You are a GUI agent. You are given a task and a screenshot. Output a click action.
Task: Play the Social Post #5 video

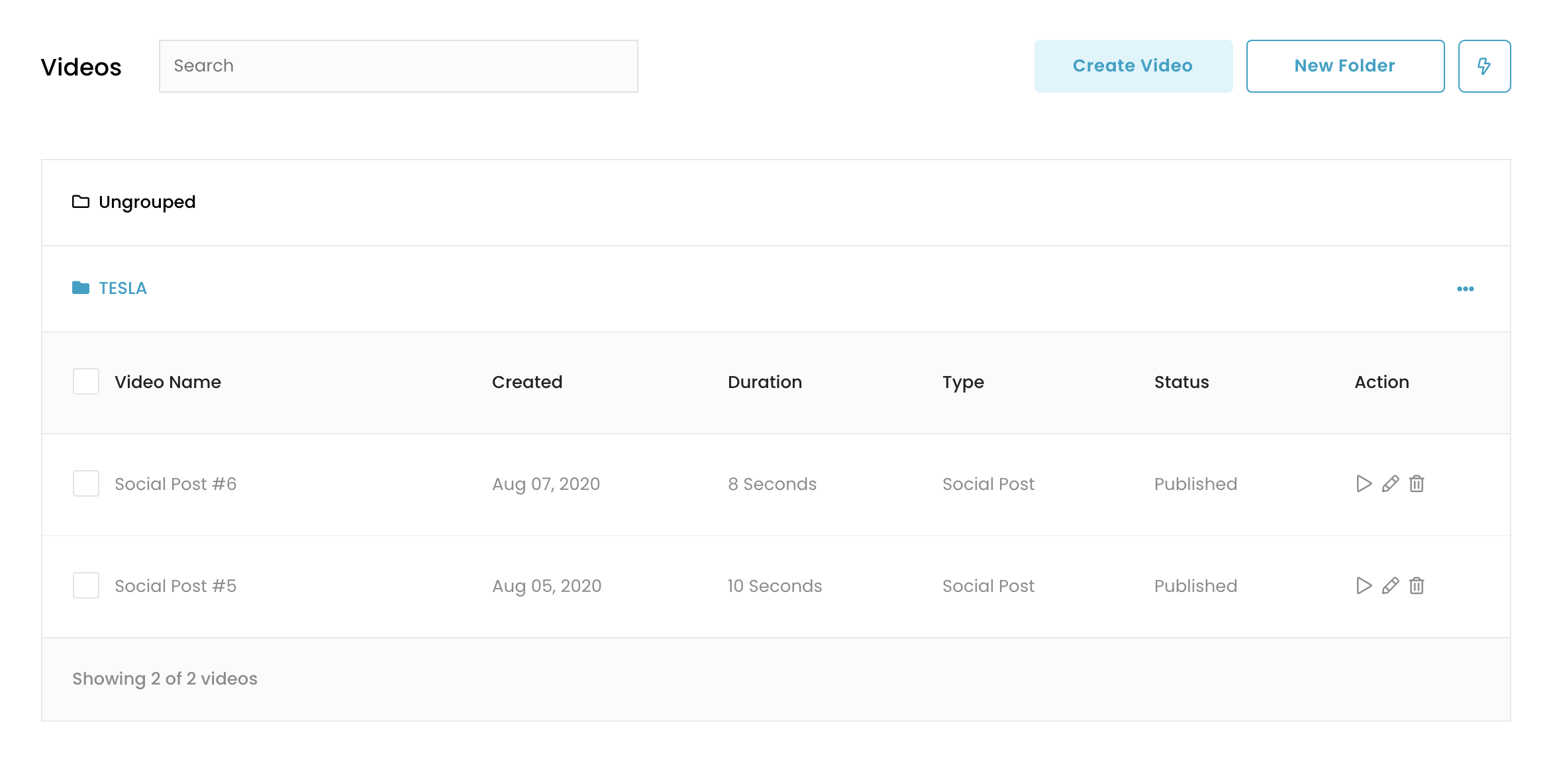click(1363, 586)
